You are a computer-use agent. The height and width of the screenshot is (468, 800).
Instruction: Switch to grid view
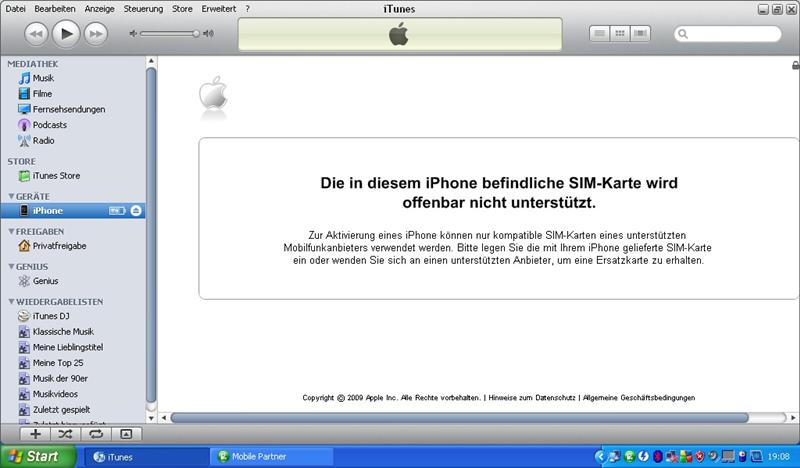(x=620, y=34)
